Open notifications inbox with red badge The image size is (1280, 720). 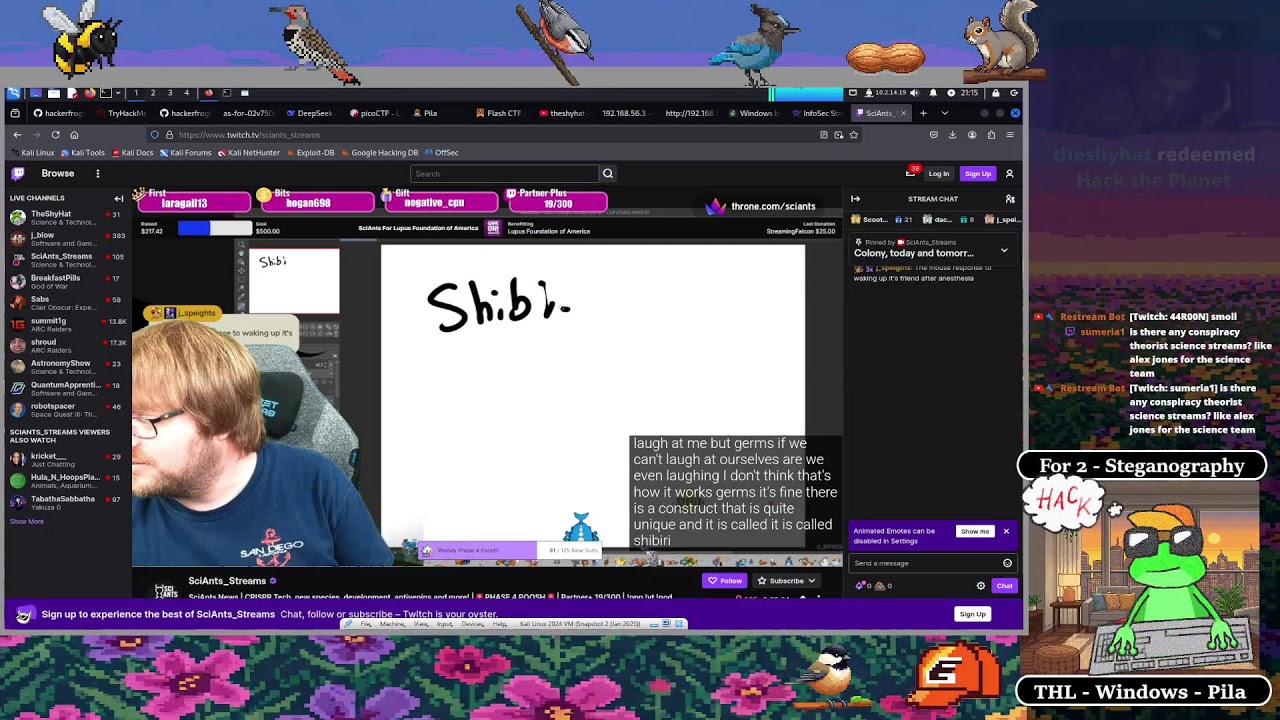tap(910, 173)
